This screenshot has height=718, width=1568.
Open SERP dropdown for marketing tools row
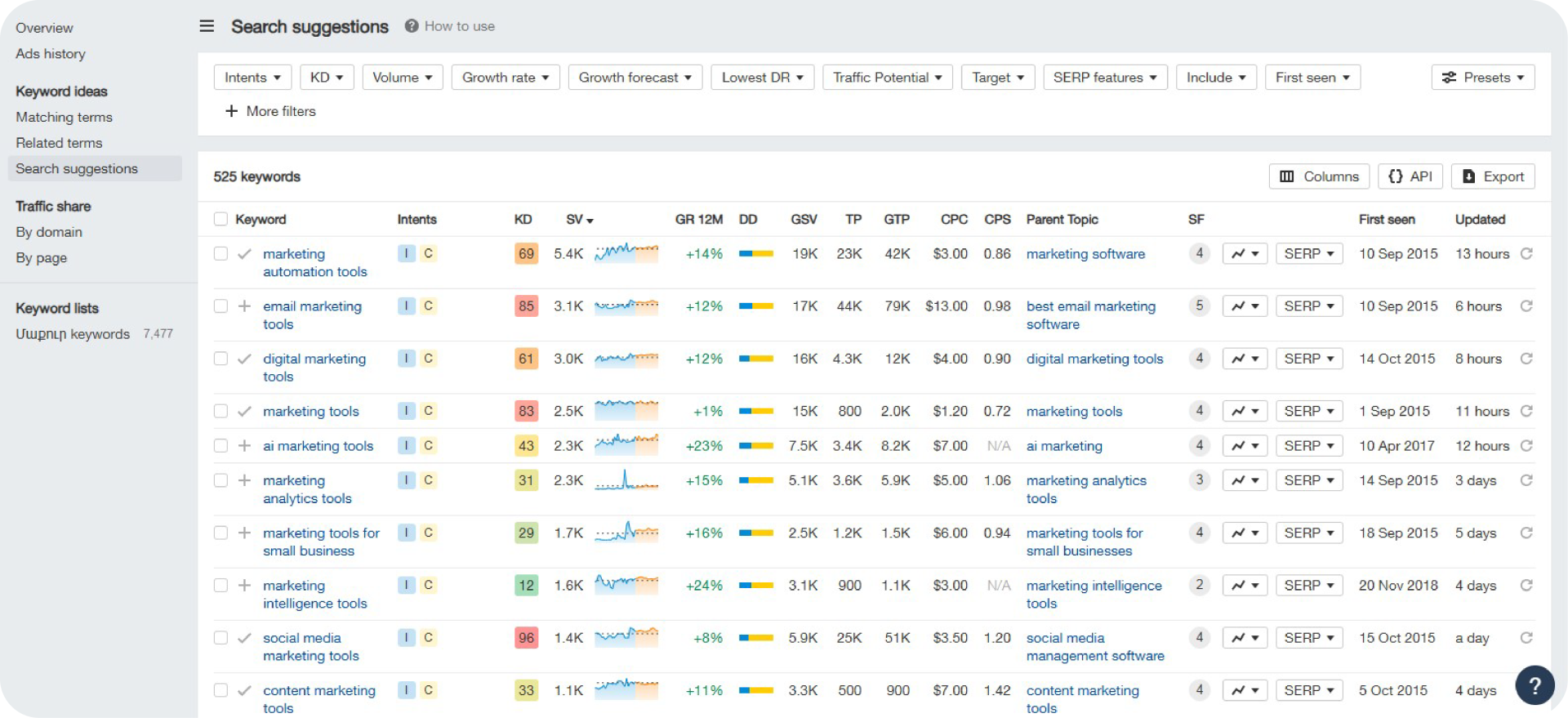click(1309, 411)
